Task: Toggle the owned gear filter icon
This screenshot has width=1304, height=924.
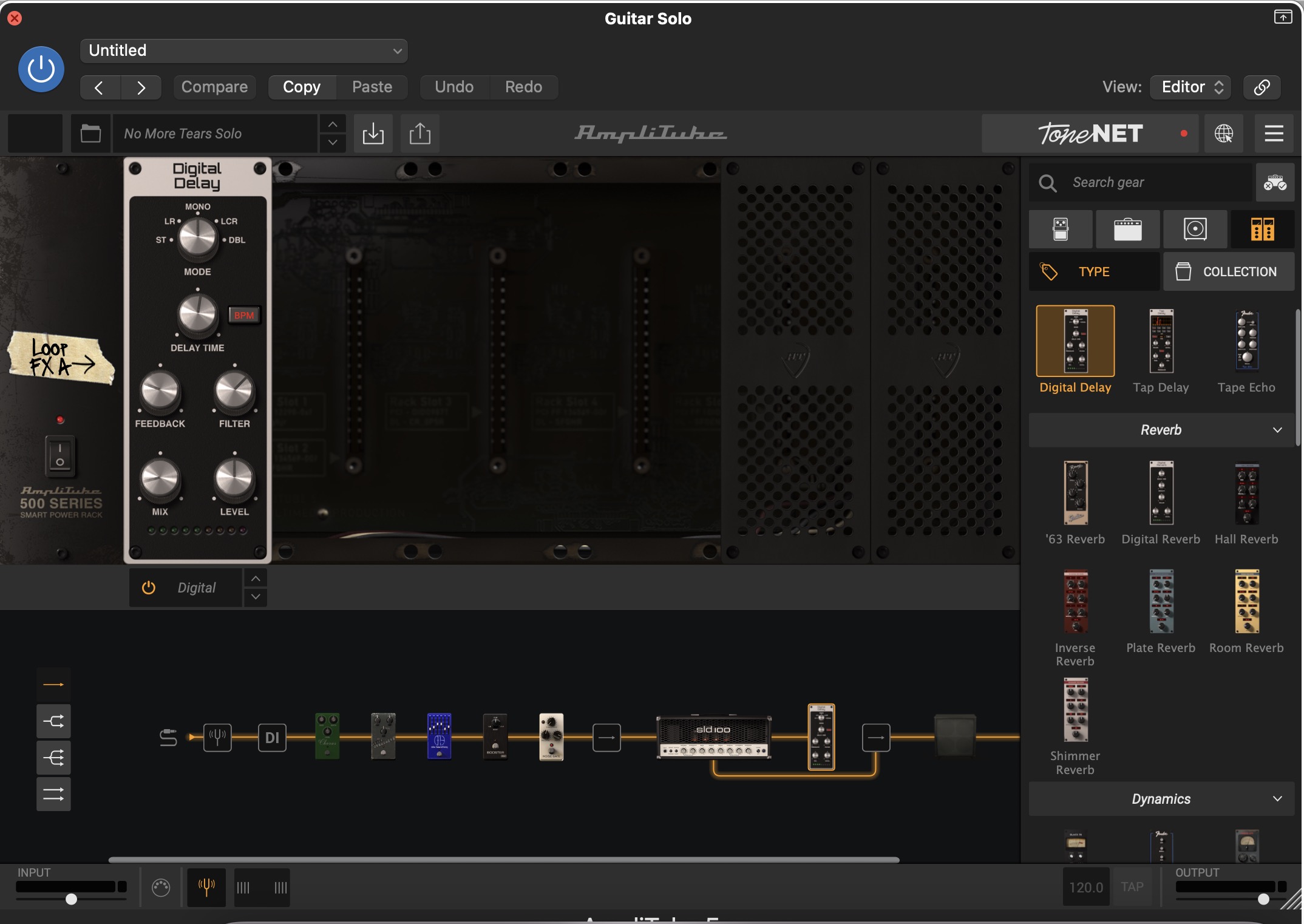Action: coord(1275,183)
